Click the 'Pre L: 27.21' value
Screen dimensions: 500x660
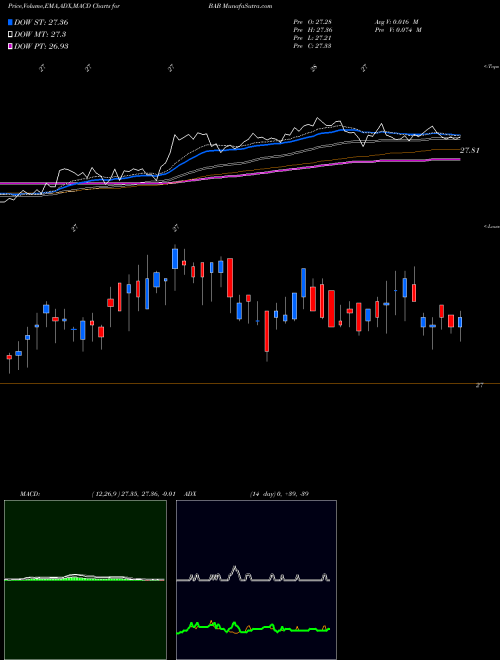tap(312, 37)
